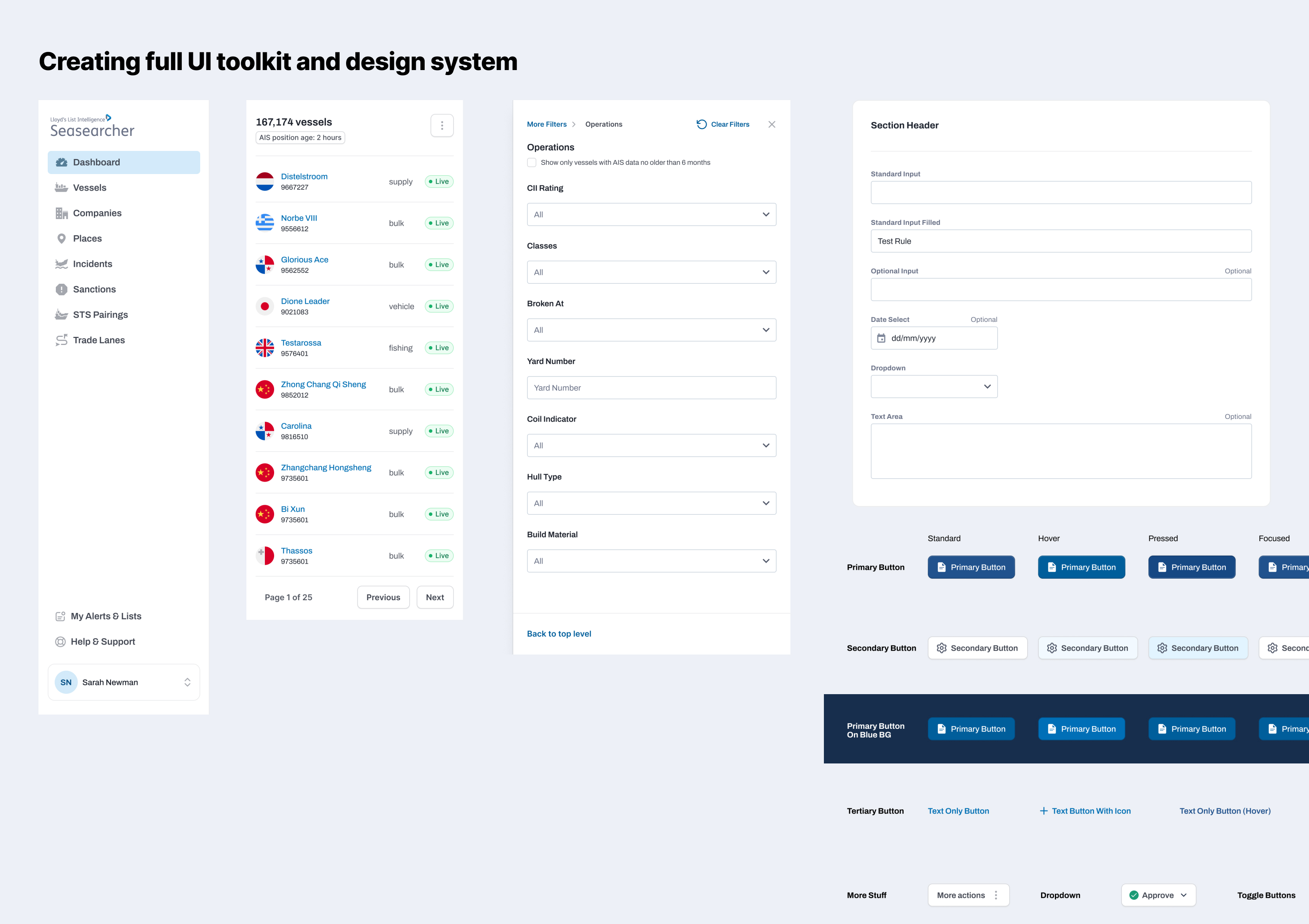Click the Clear Filters refresh icon
Screen dimensions: 1309x924
[701, 124]
